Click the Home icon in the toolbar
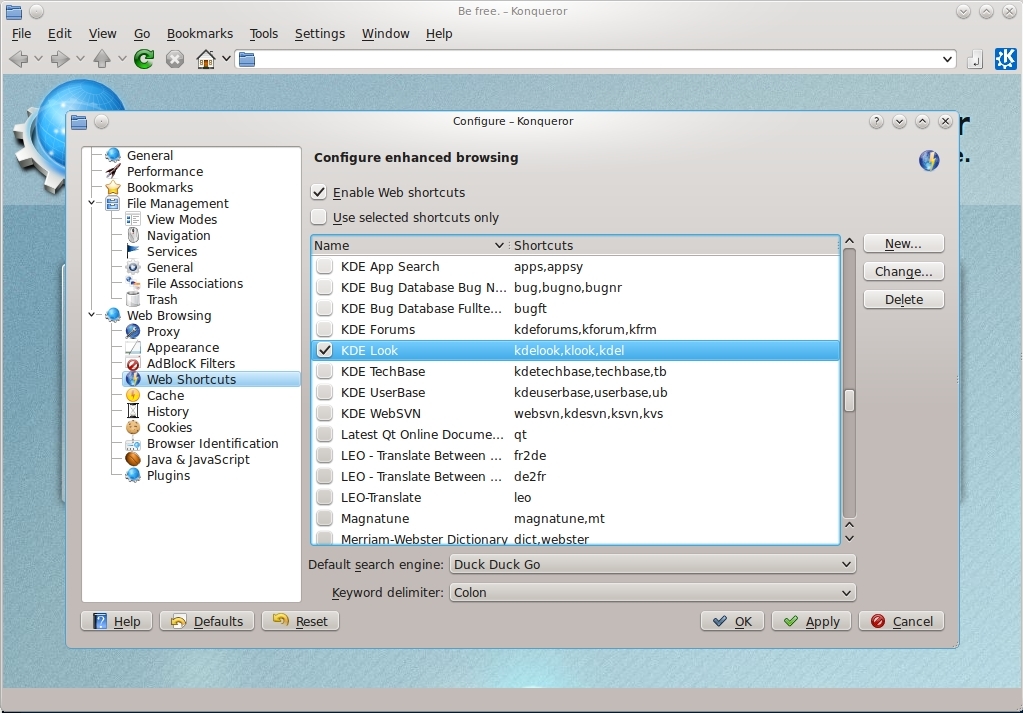The height and width of the screenshot is (713, 1023). tap(206, 59)
